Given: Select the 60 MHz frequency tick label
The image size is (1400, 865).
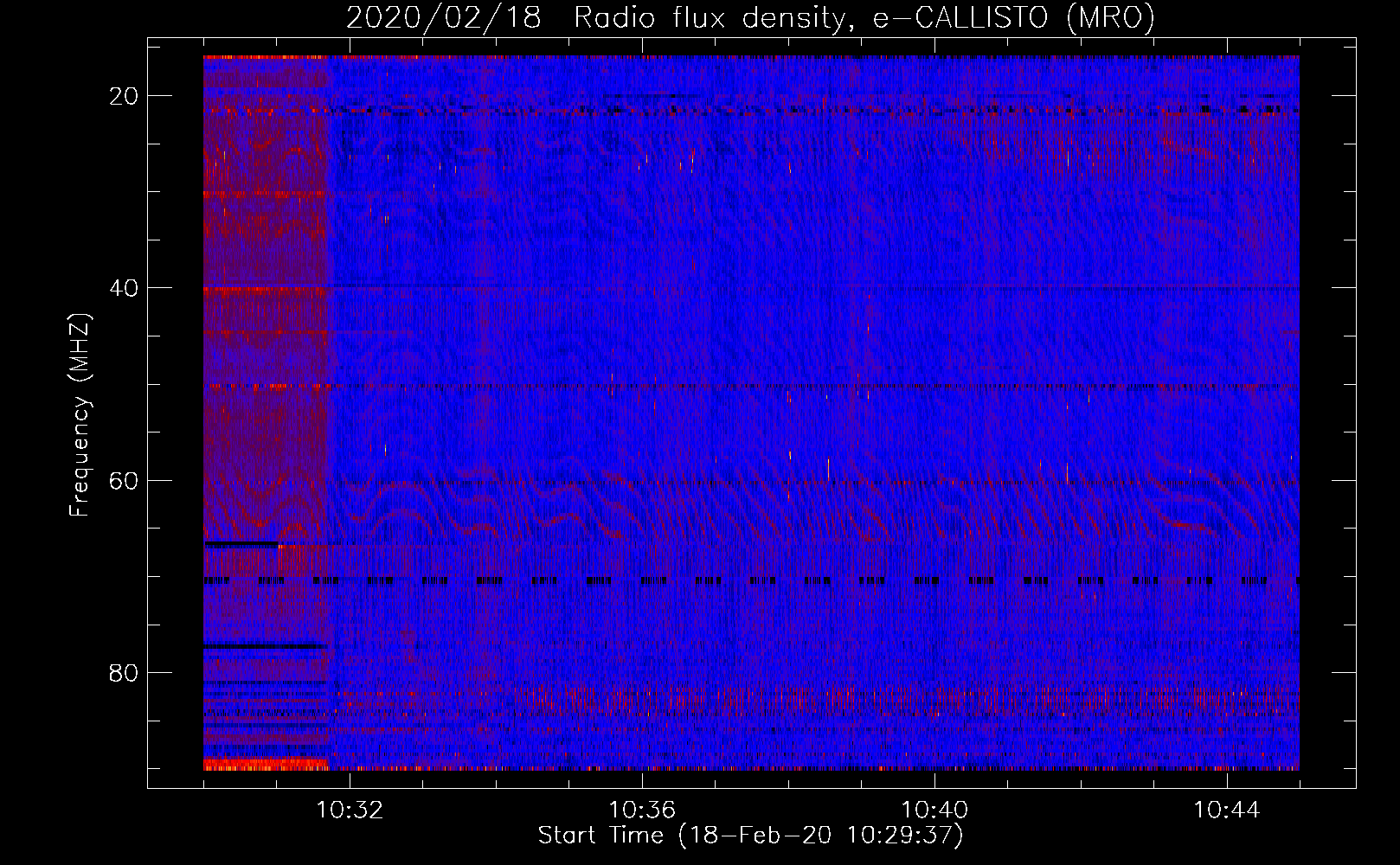Looking at the screenshot, I should pyautogui.click(x=124, y=480).
